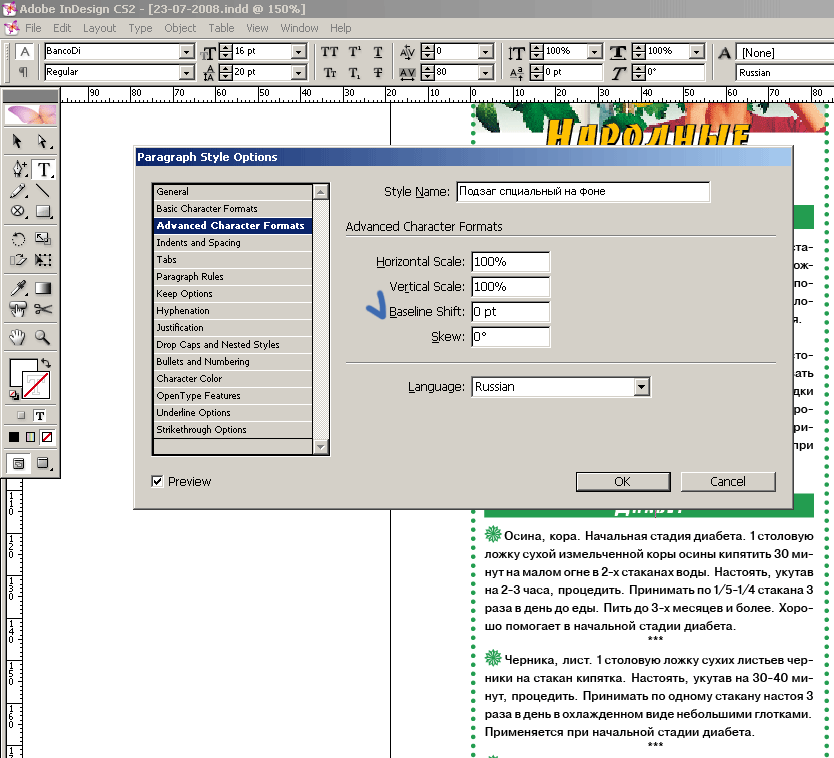Select the Shear tool
The image size is (834, 758).
(18, 260)
